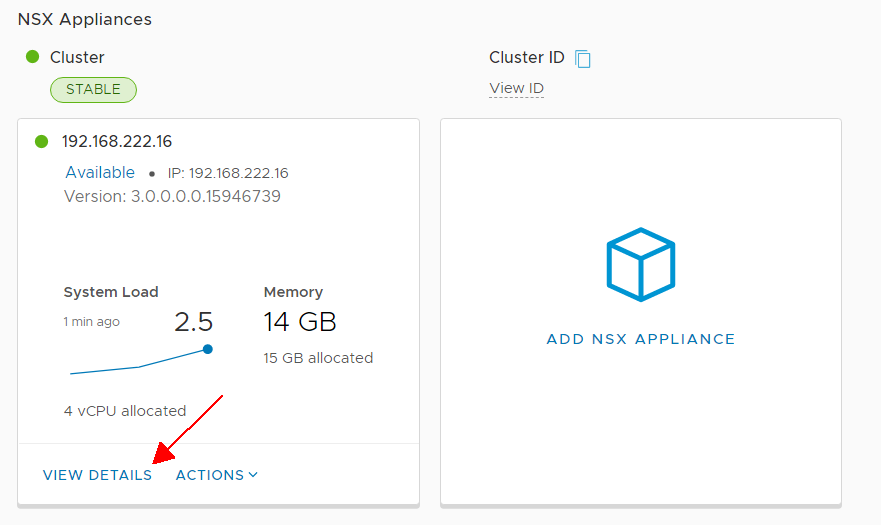881x525 pixels.
Task: Click the 'IP: 192.168.222.16' text
Action: tap(228, 173)
